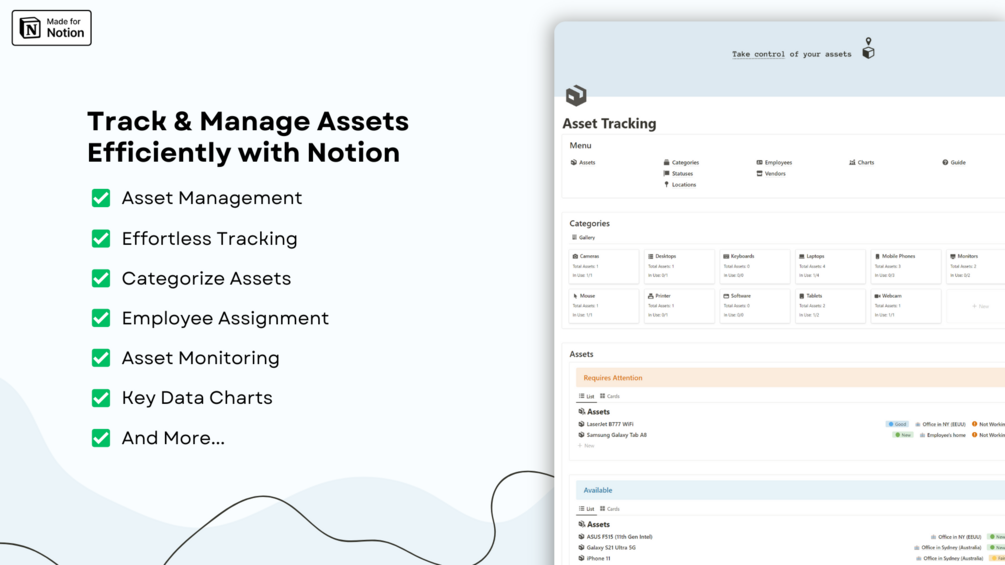Click Not Working warning icon in Samsung row
Viewport: 1005px width, 565px height.
click(974, 435)
